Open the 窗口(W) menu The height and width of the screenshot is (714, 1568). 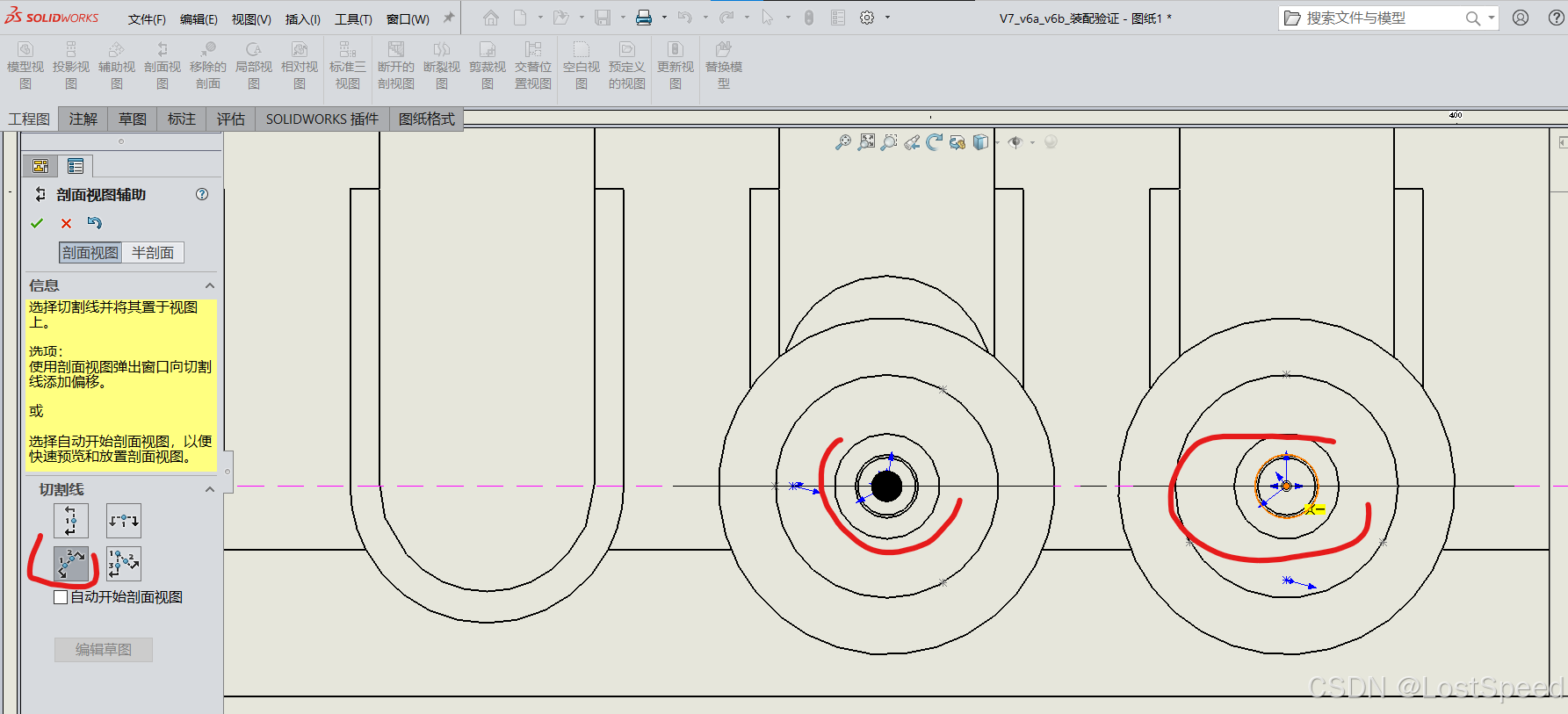[408, 19]
